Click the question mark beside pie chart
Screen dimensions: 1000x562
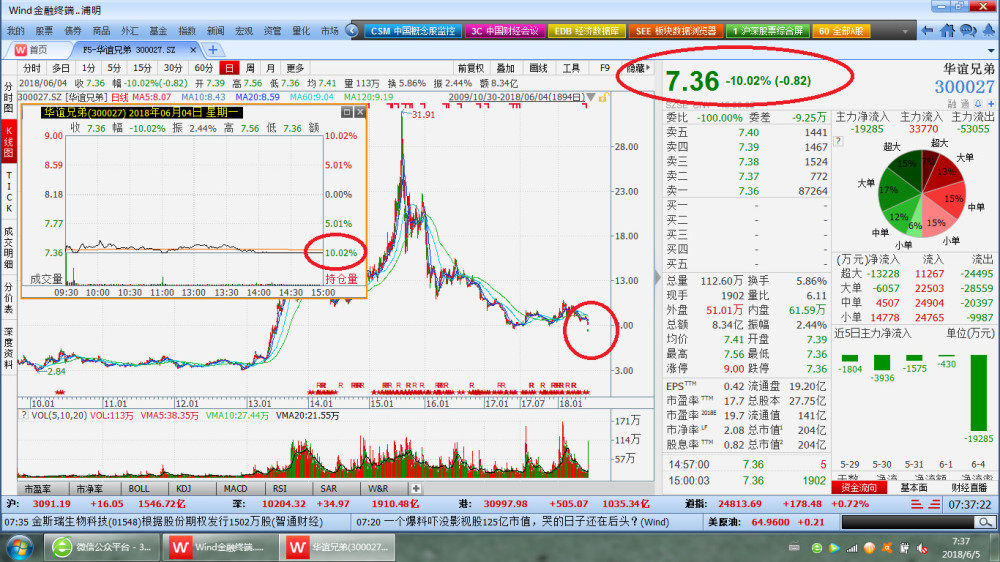coord(839,141)
